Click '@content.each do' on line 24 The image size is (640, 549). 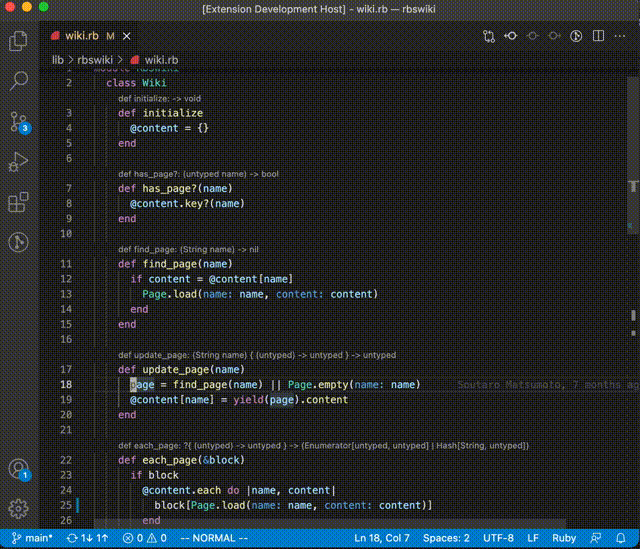191,490
